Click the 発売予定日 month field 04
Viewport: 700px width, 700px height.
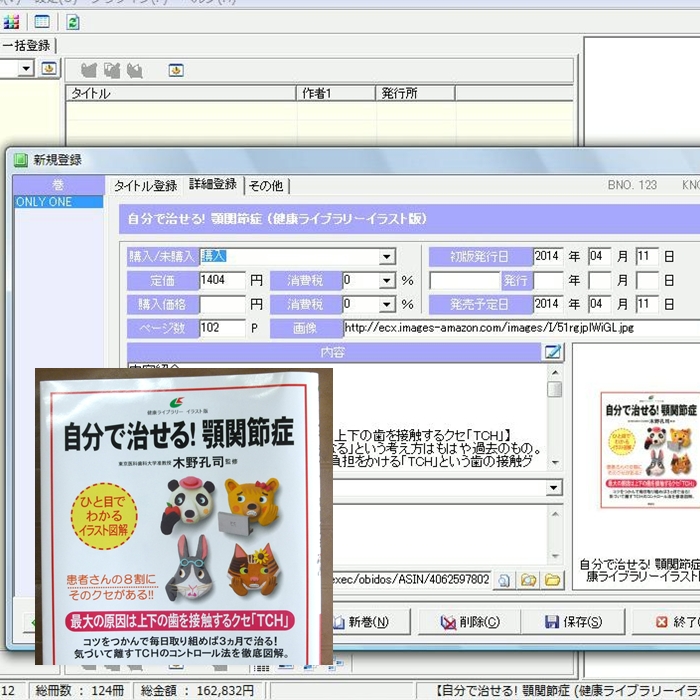coord(600,304)
